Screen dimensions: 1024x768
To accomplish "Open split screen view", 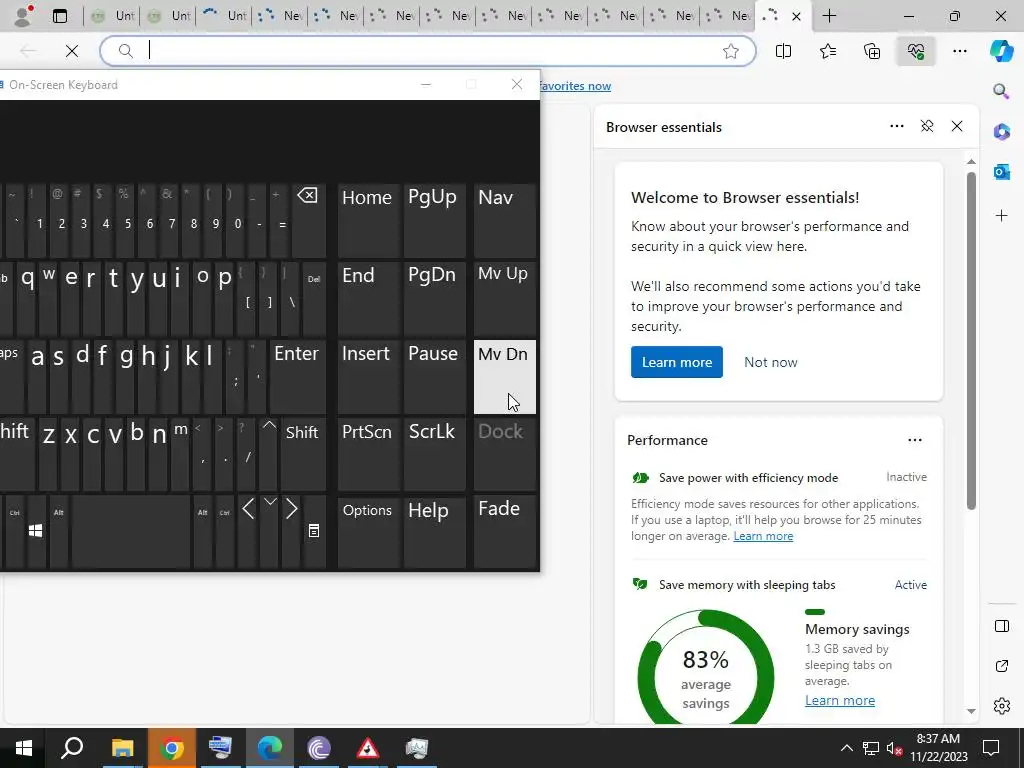I will 783,51.
